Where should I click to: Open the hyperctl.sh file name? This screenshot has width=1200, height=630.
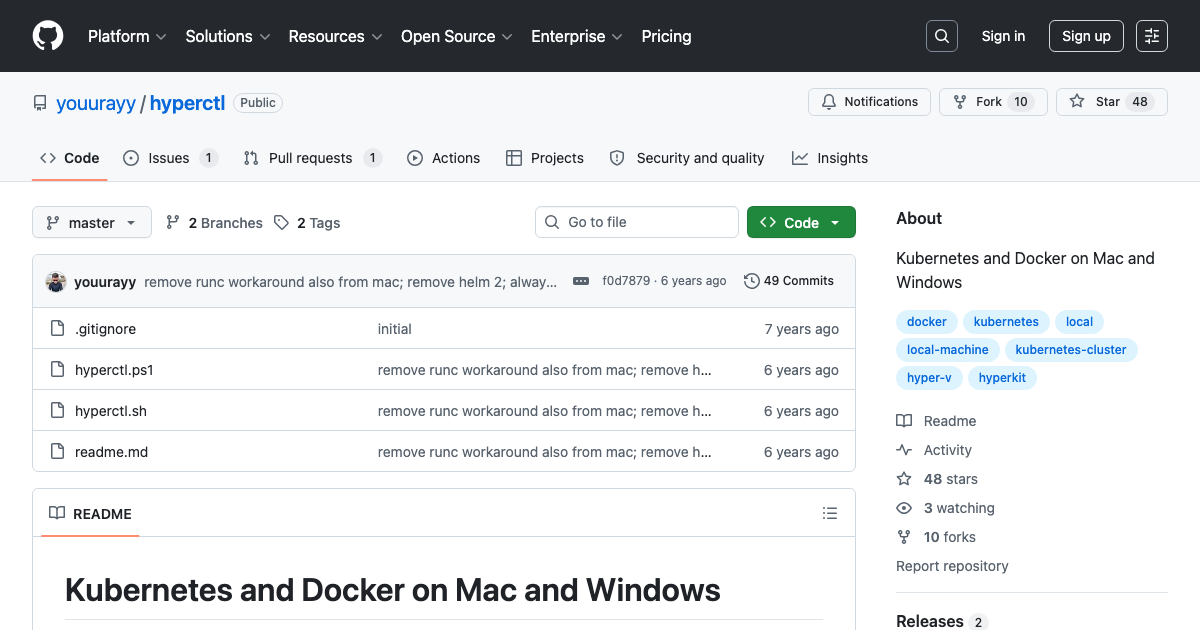[111, 411]
